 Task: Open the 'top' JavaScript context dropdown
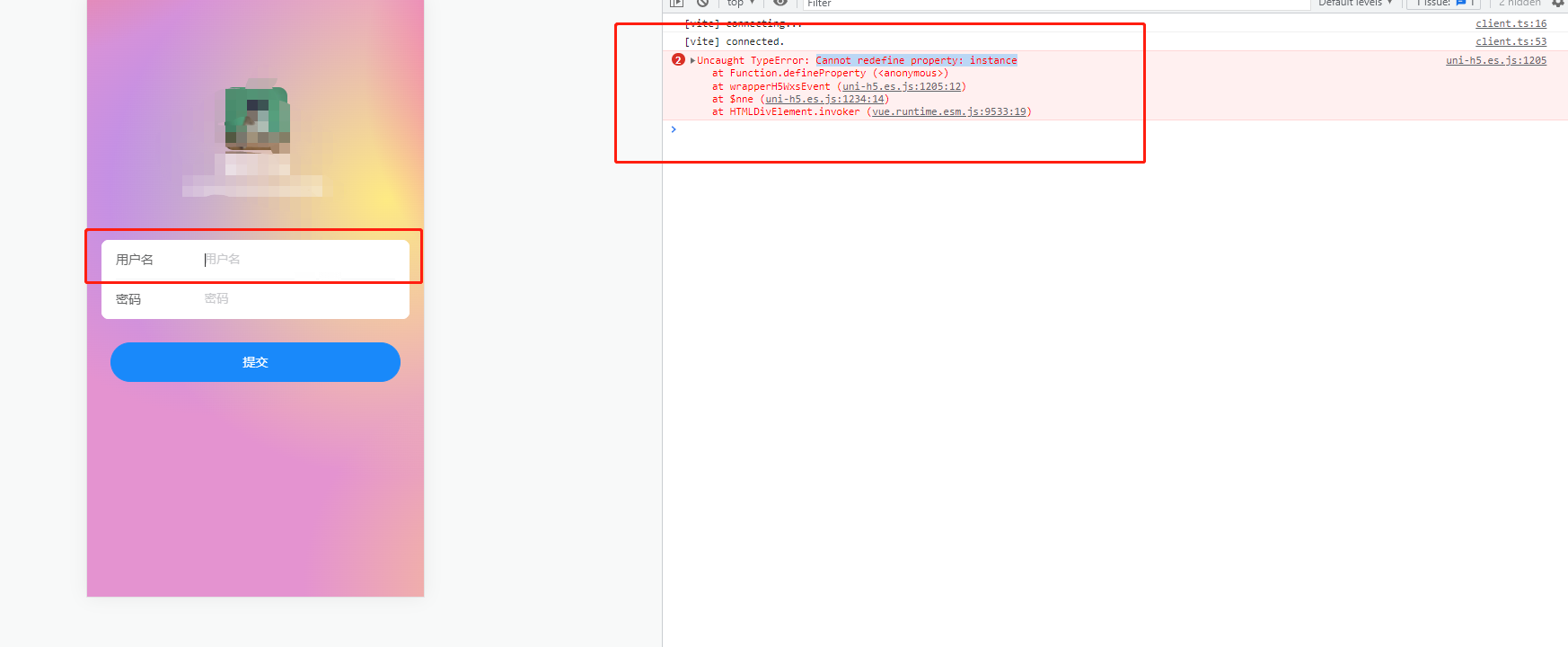tap(741, 3)
